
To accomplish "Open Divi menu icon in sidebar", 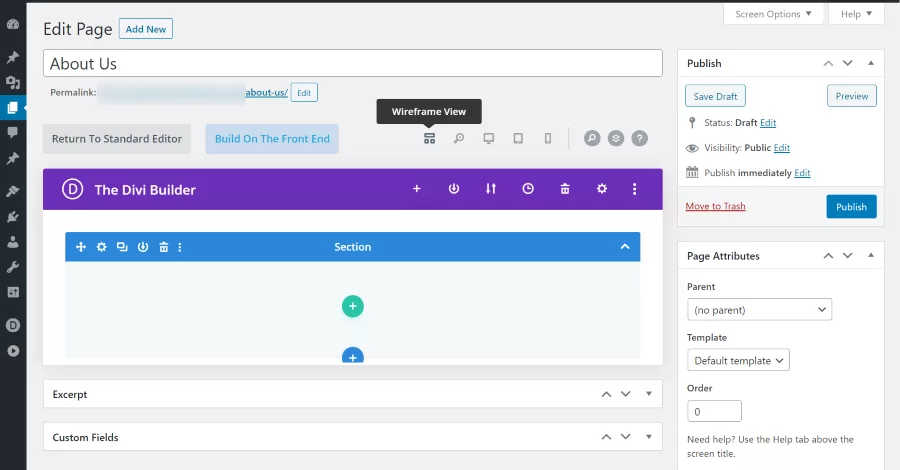I will pyautogui.click(x=13, y=325).
